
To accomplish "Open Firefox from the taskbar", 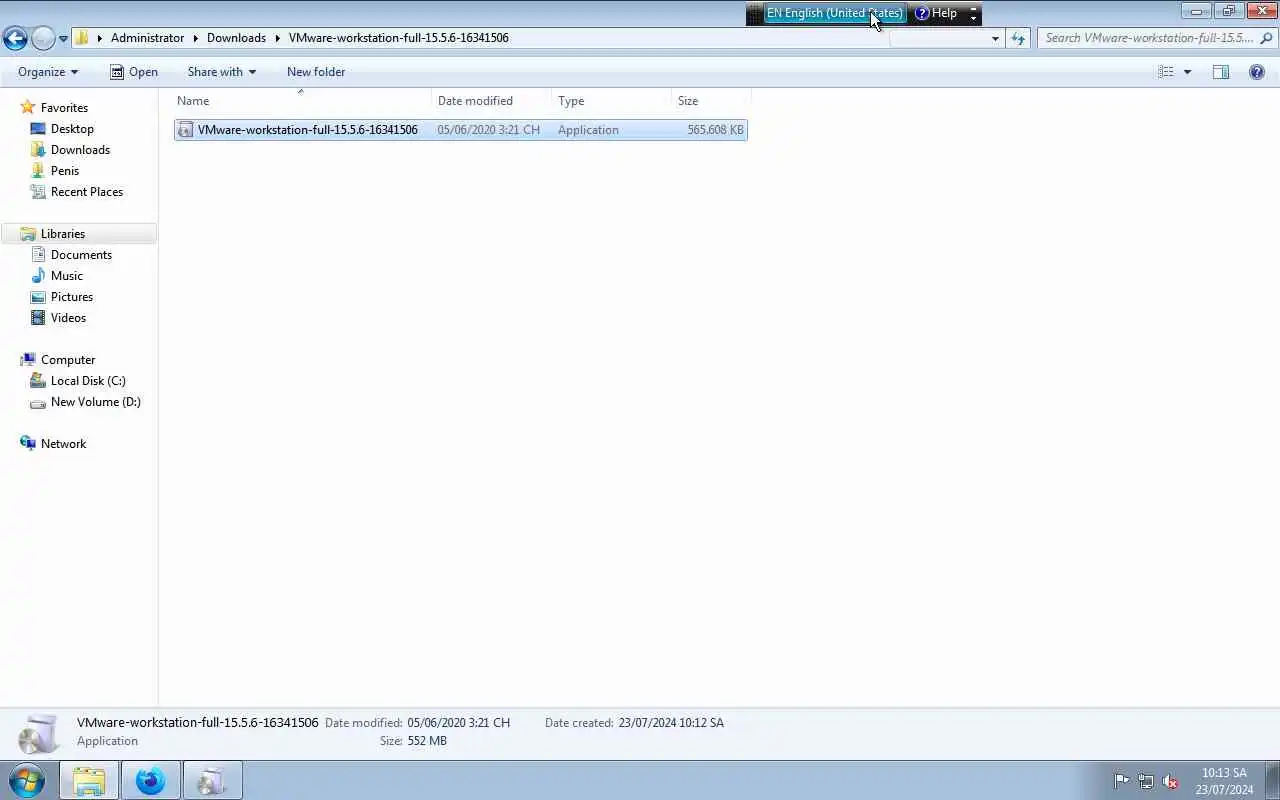I will point(151,780).
